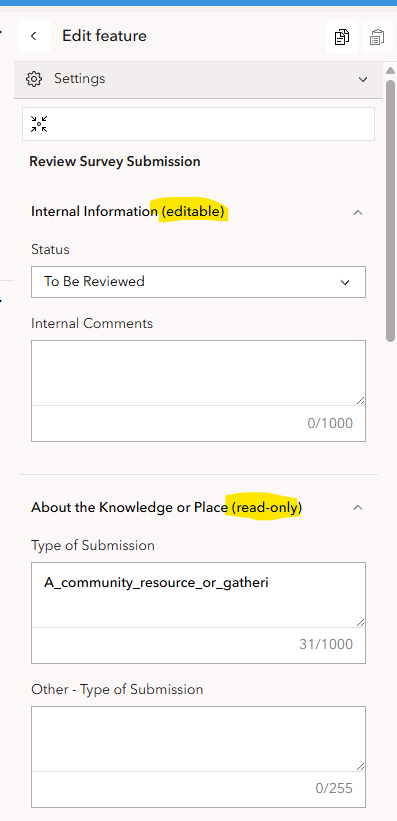The image size is (397, 821).
Task: Click the Edit feature title
Action: [x=104, y=36]
